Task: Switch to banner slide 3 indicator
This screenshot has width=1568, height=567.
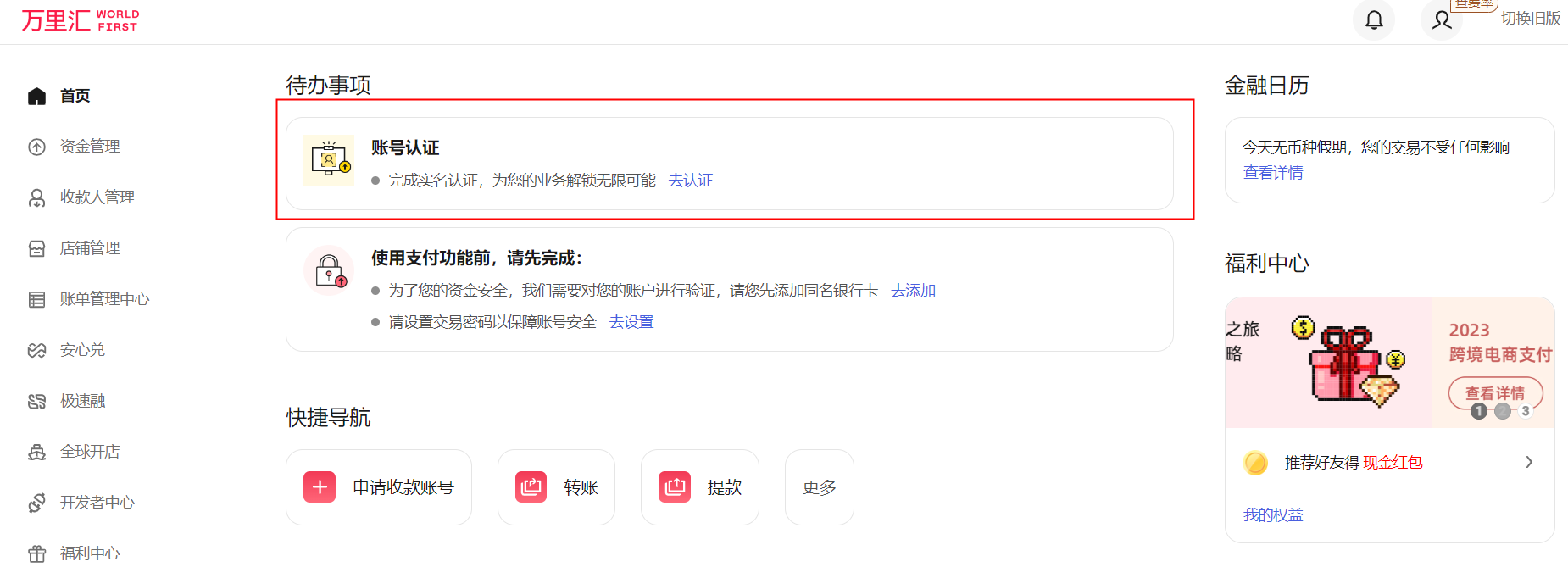Action: (1526, 411)
